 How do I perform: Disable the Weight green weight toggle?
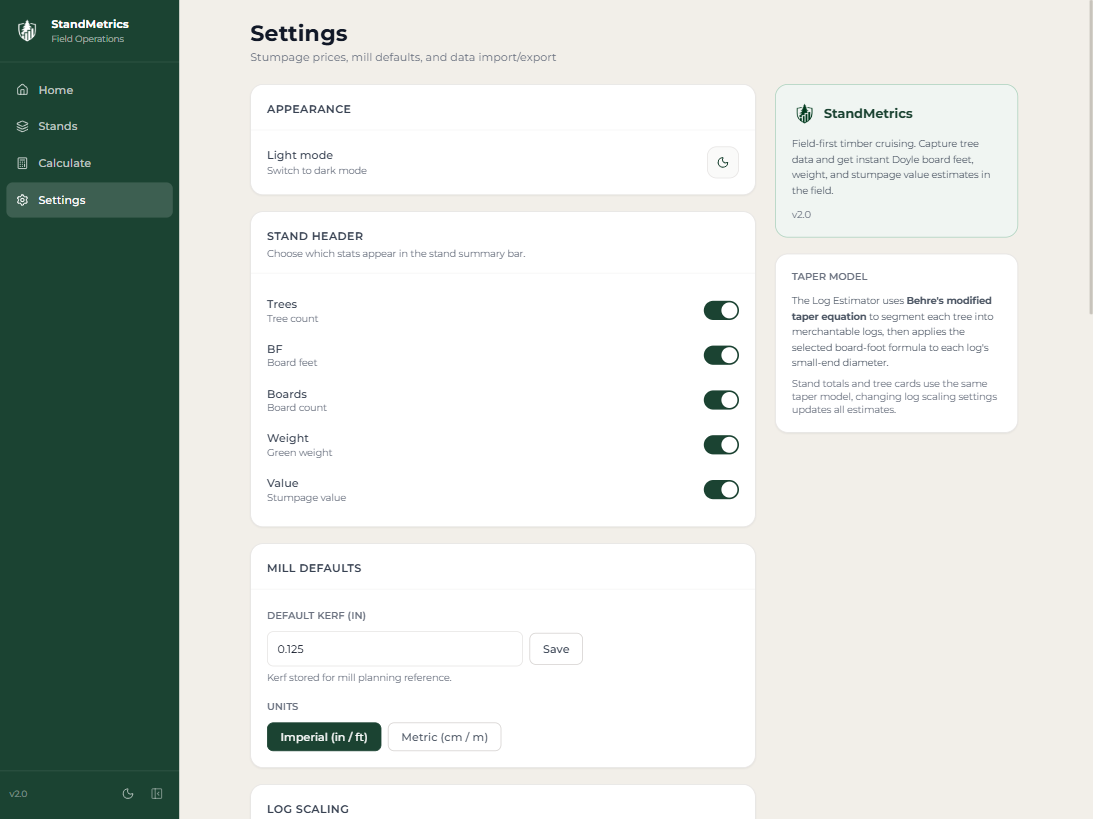721,445
